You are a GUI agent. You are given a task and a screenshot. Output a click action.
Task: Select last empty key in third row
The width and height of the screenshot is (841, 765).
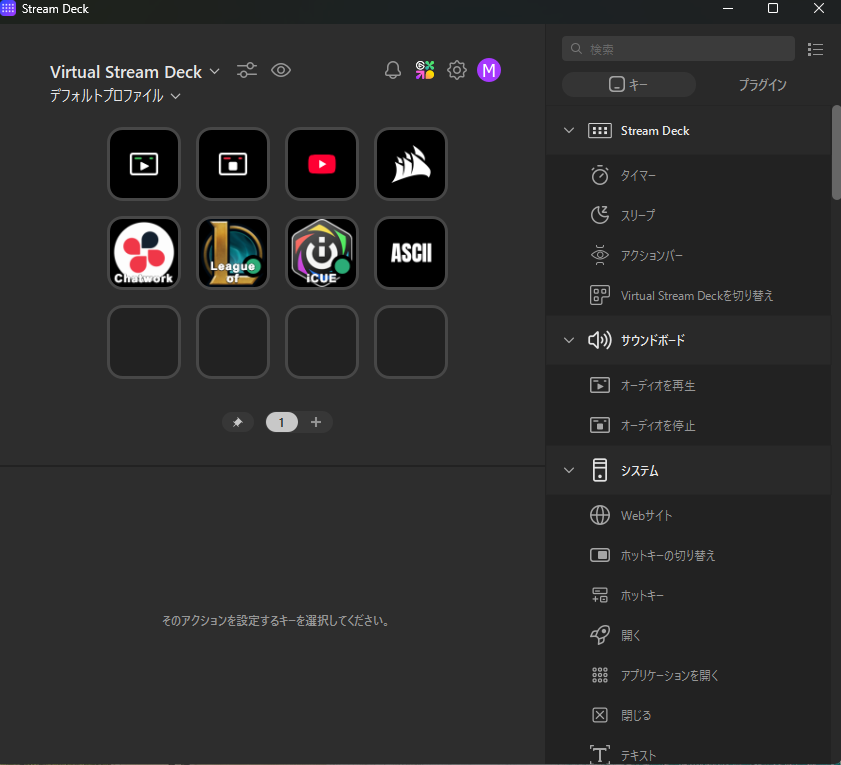(x=411, y=342)
